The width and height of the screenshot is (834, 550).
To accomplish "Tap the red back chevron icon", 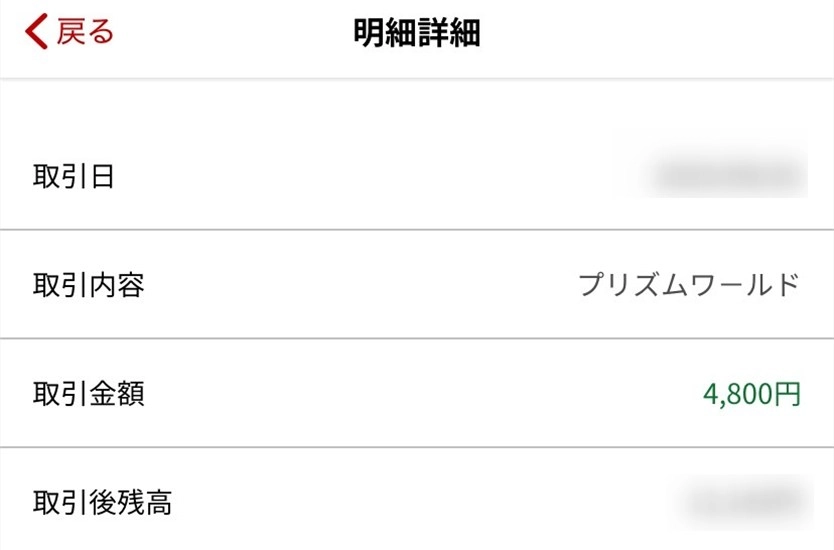I will 36,32.
